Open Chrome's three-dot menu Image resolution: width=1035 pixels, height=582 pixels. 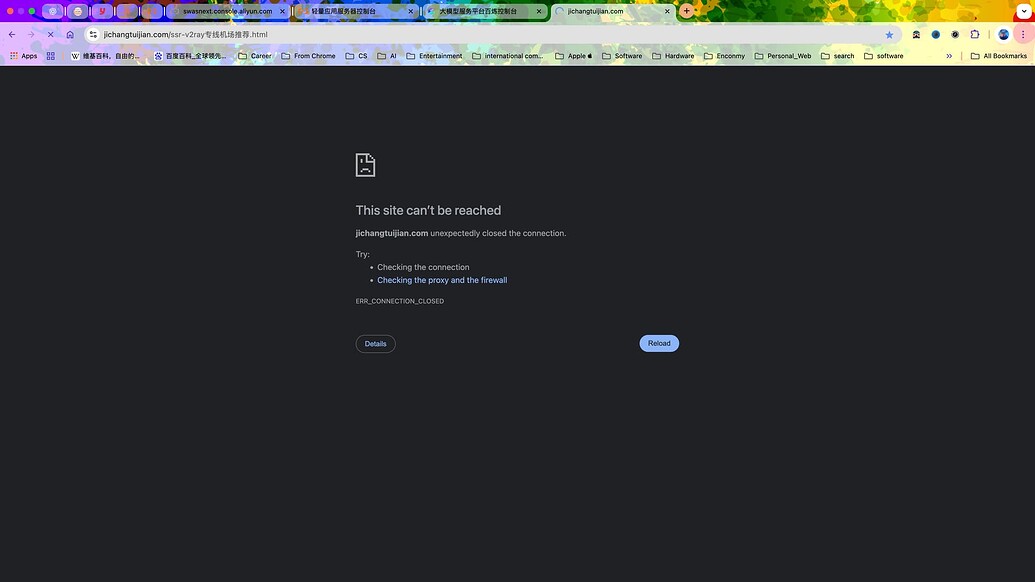[x=1023, y=34]
